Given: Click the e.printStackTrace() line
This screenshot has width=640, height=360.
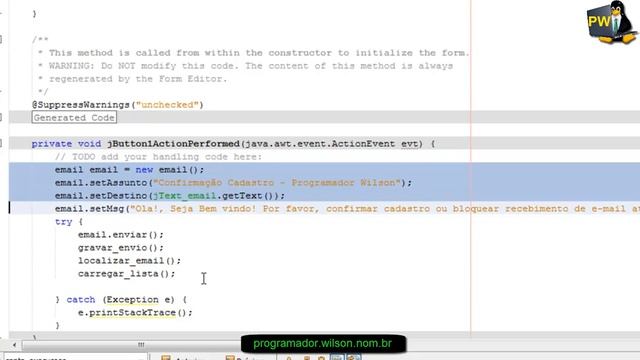Looking at the screenshot, I should pos(135,313).
